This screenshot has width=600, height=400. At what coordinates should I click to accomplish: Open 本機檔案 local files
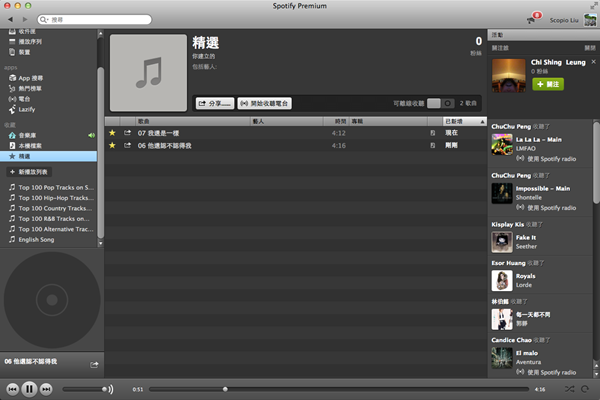(30, 145)
